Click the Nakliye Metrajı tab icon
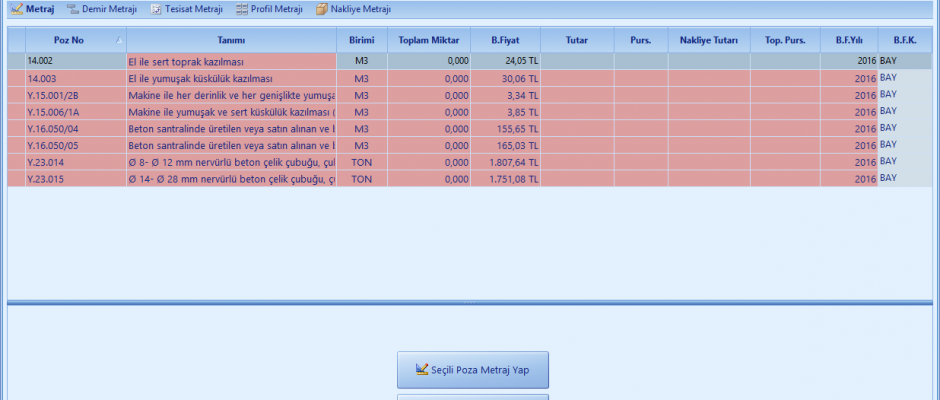Image resolution: width=940 pixels, height=400 pixels. [x=321, y=9]
